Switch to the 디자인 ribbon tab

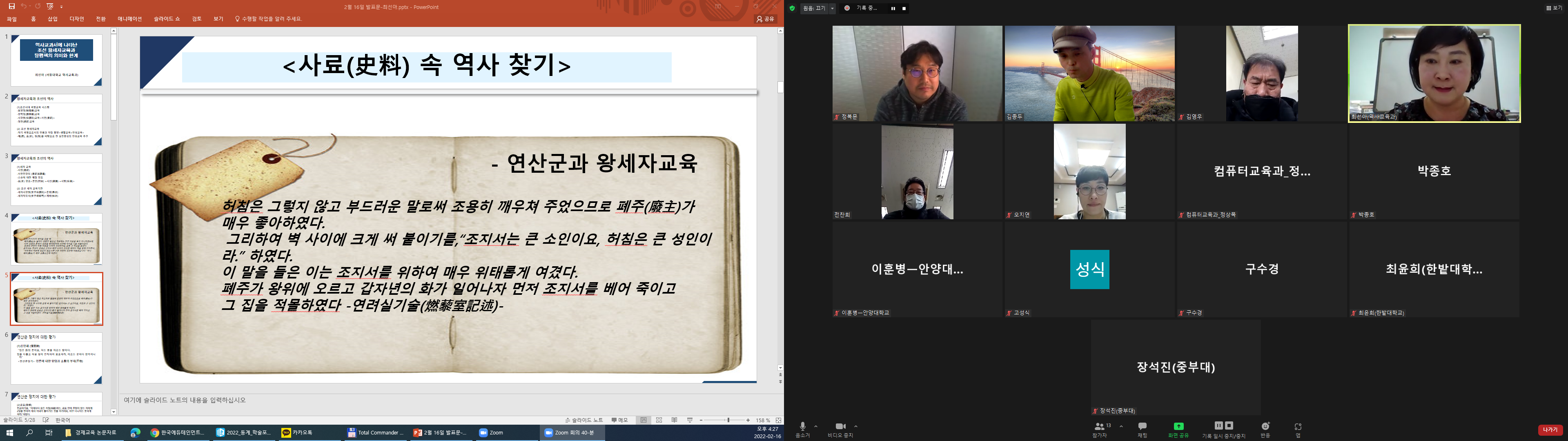click(x=77, y=19)
